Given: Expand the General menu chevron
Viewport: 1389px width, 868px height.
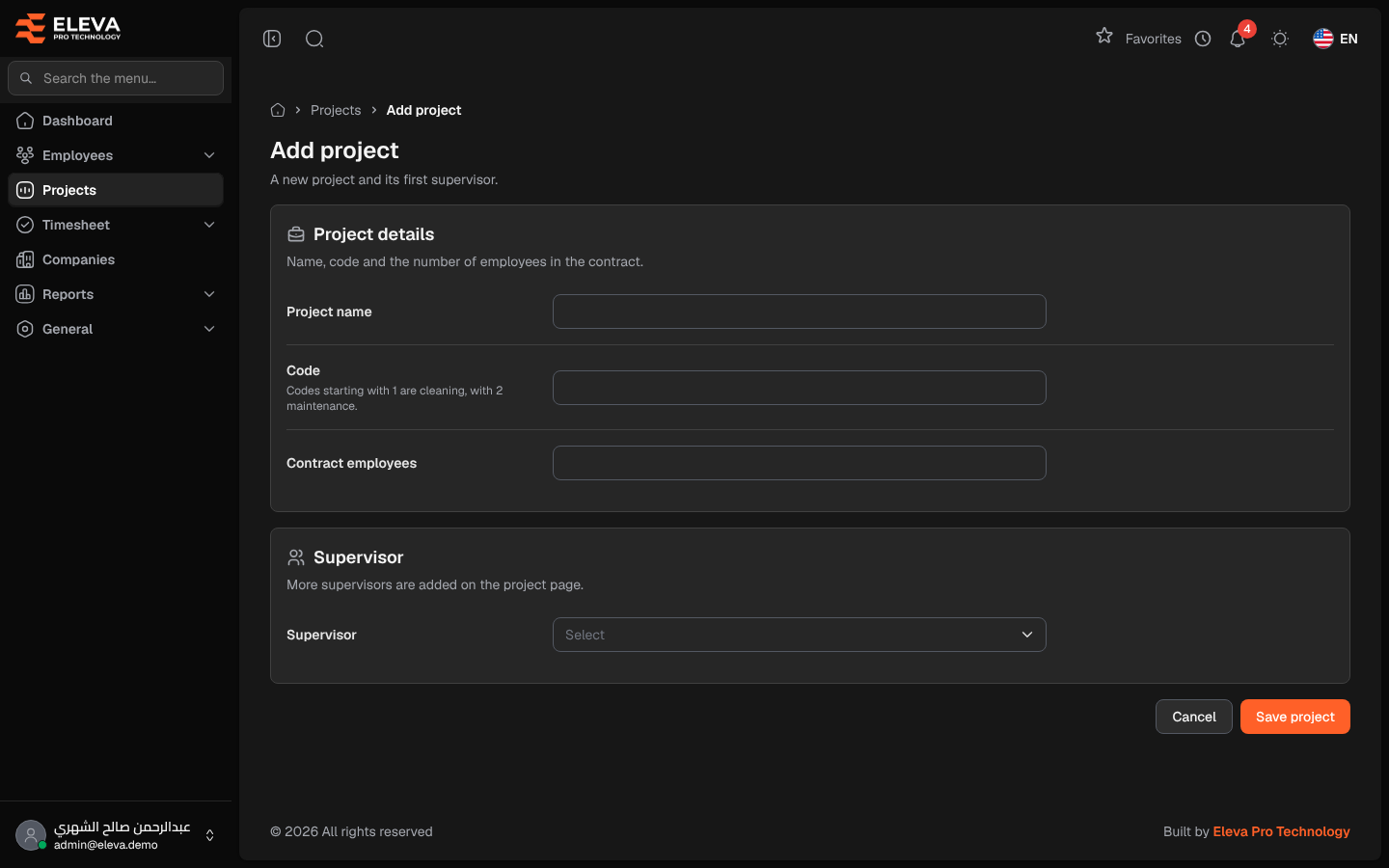Looking at the screenshot, I should click(209, 329).
